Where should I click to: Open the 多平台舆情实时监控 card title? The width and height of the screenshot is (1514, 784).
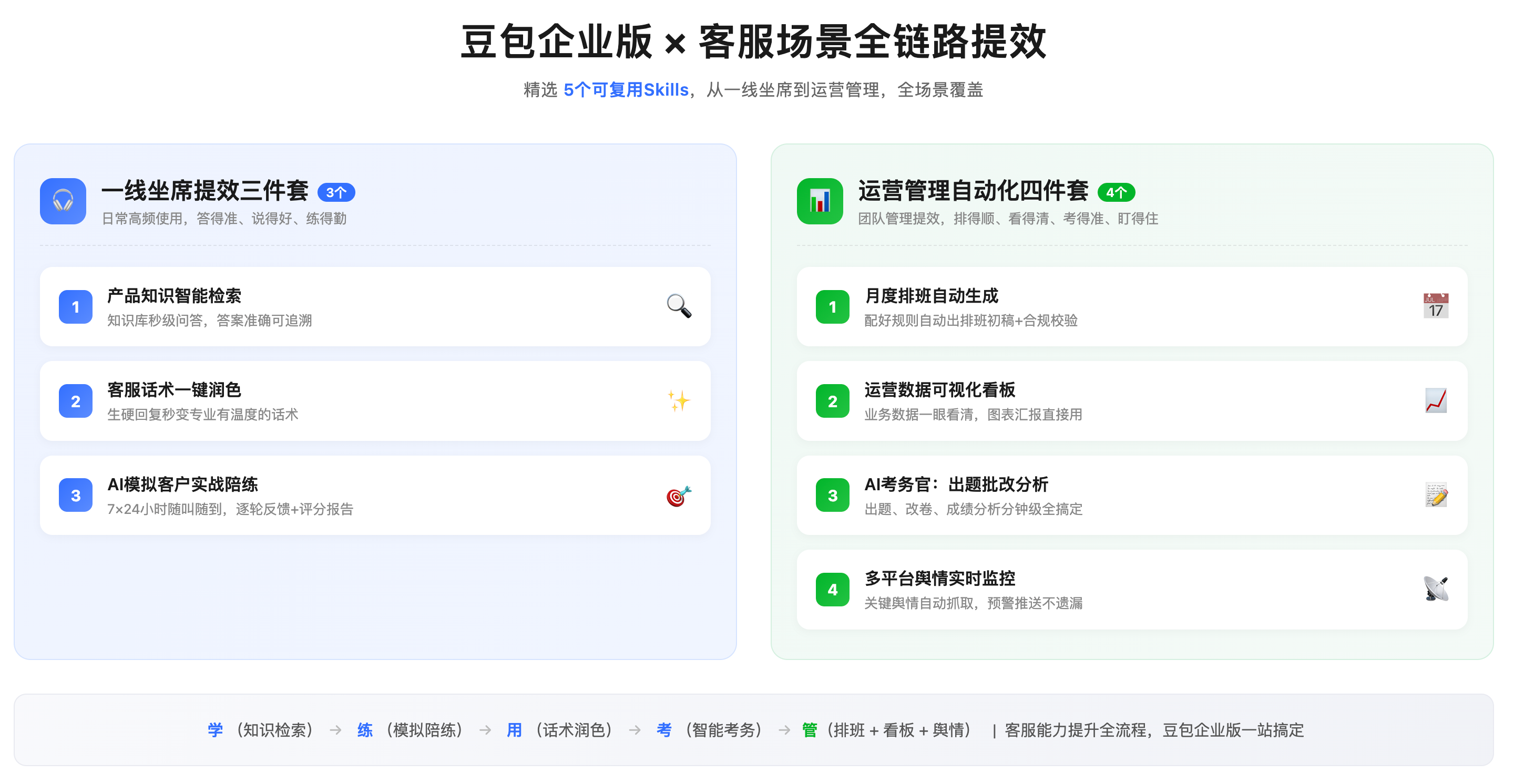click(939, 578)
